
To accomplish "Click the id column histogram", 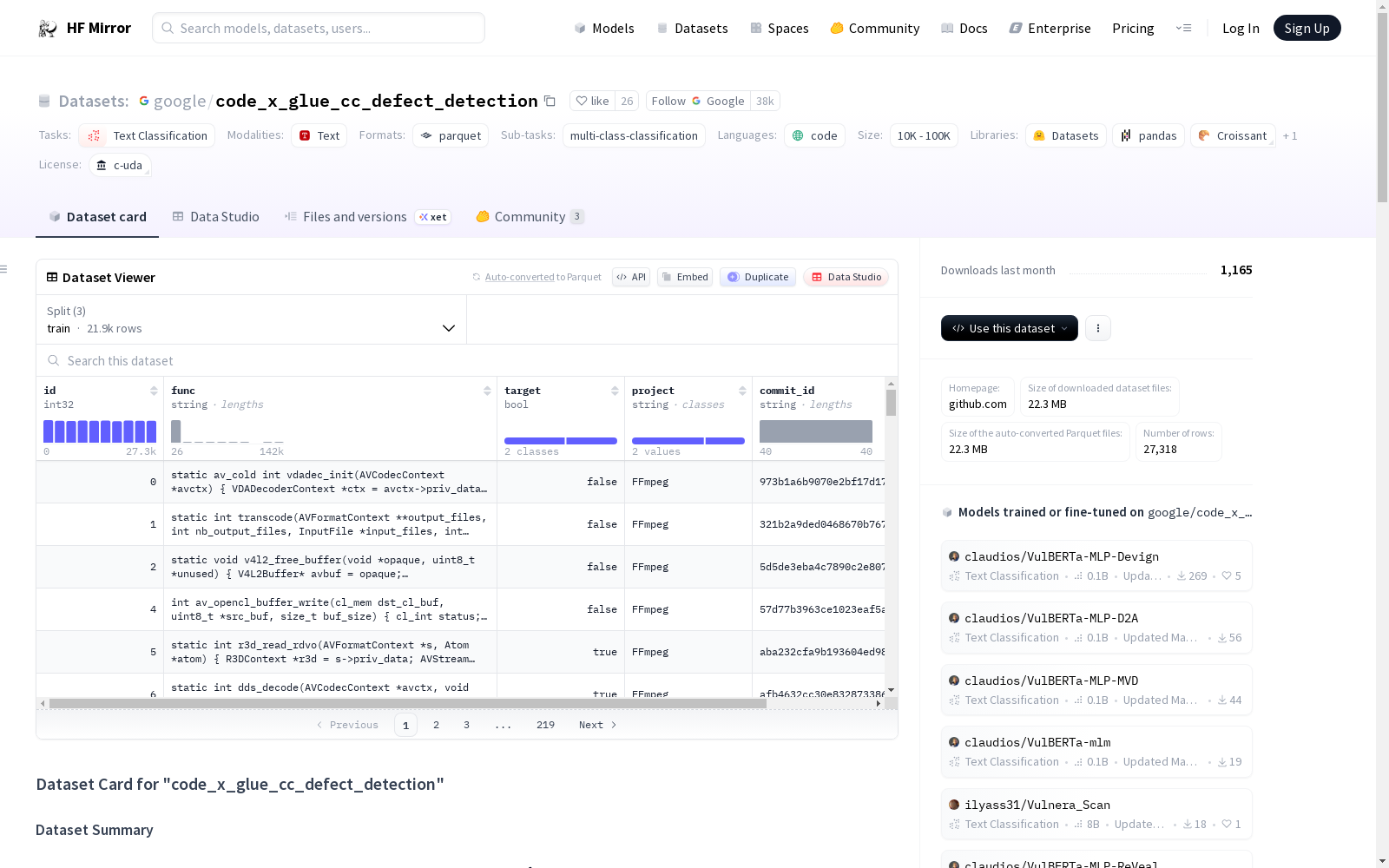I will (x=100, y=431).
